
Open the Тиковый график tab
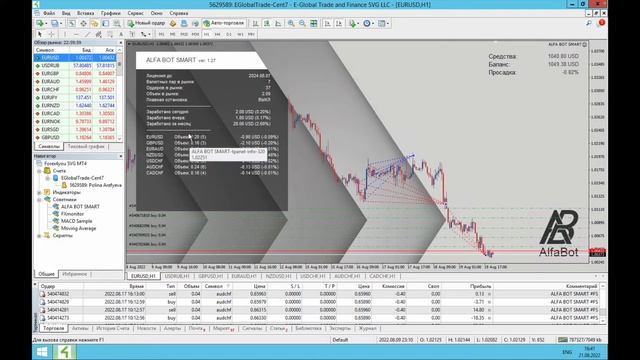[86, 146]
